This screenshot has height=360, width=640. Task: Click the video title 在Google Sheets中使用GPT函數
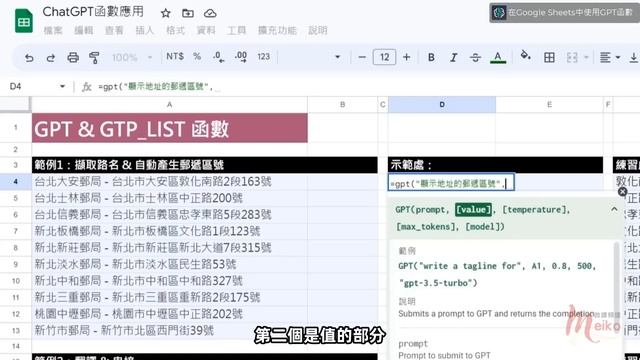click(x=570, y=13)
